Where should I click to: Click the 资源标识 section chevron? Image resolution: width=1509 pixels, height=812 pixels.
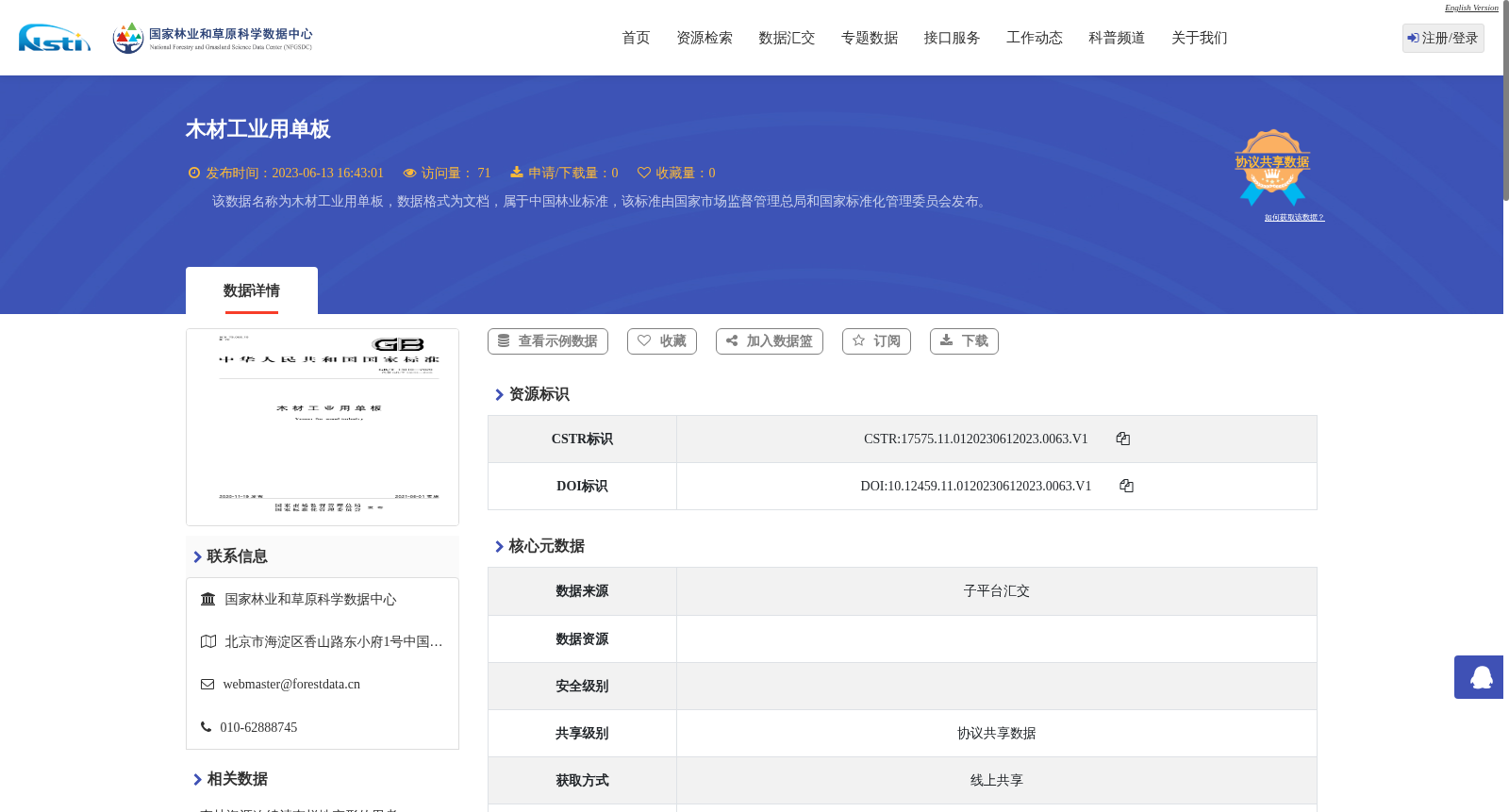[499, 394]
